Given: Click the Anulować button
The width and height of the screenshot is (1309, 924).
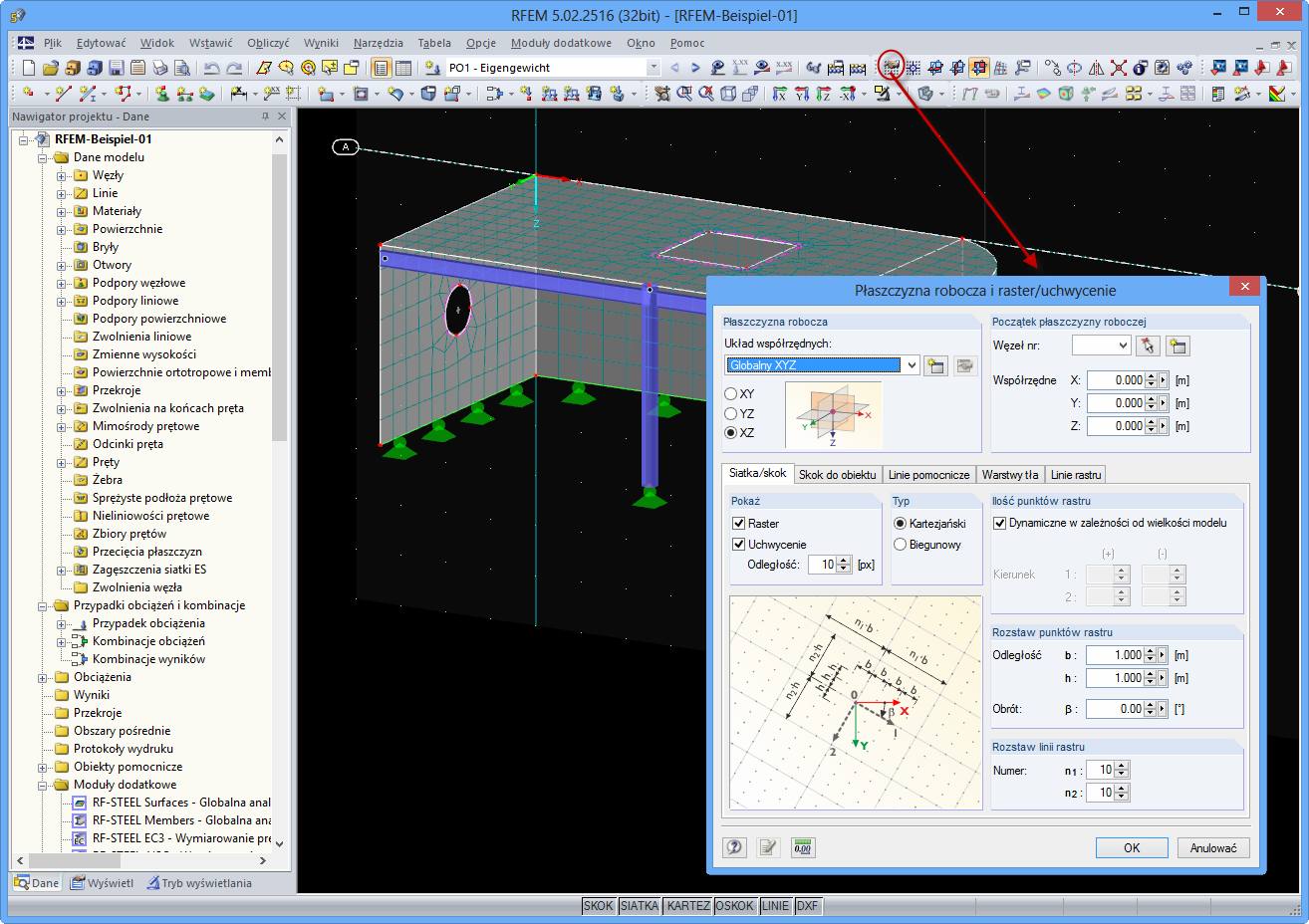Looking at the screenshot, I should point(1213,848).
